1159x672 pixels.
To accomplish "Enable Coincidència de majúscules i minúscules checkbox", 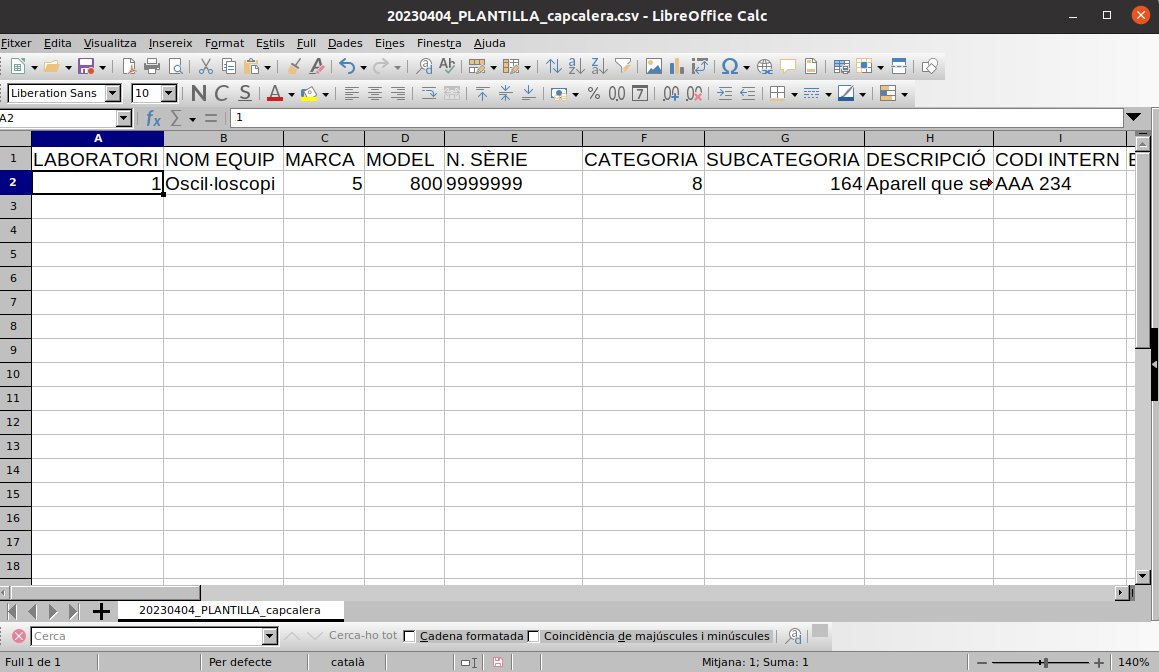I will (x=533, y=636).
